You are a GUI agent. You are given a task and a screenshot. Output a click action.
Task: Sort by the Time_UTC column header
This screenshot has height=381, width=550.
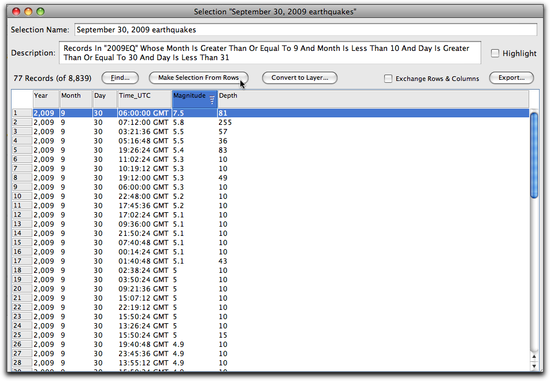[x=144, y=99]
